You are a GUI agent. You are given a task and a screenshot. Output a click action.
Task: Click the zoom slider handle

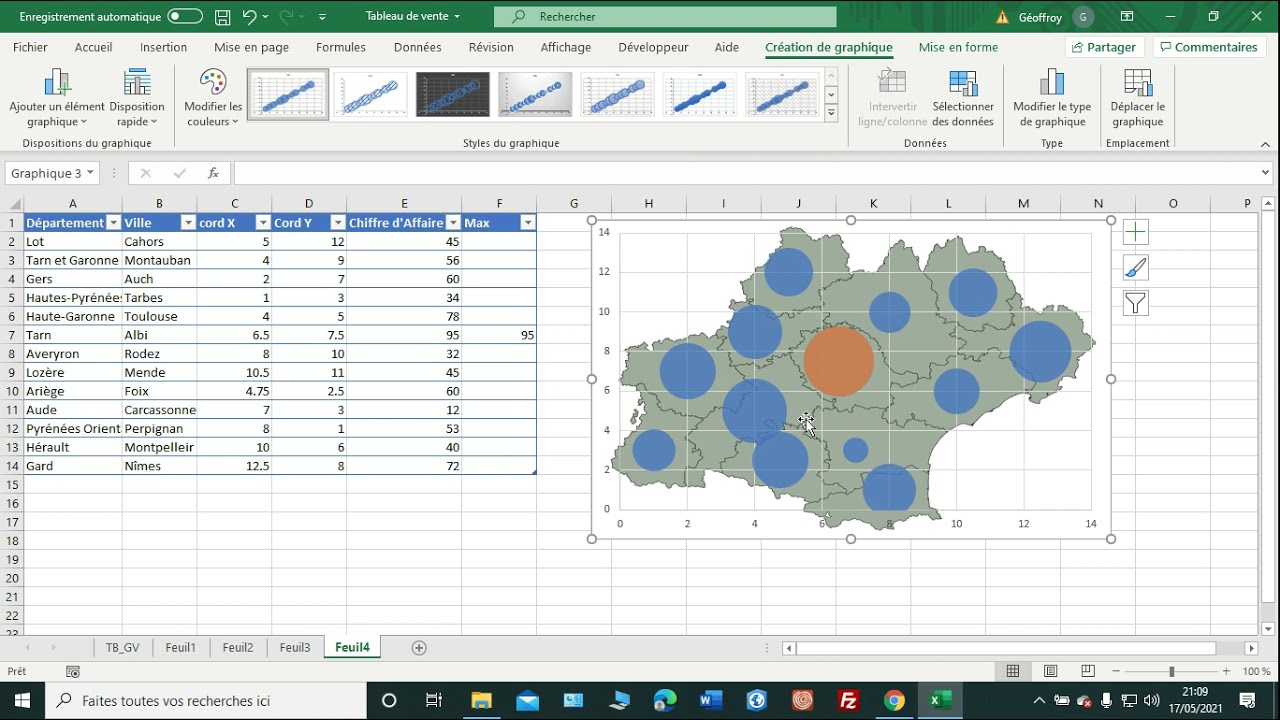pos(1171,672)
